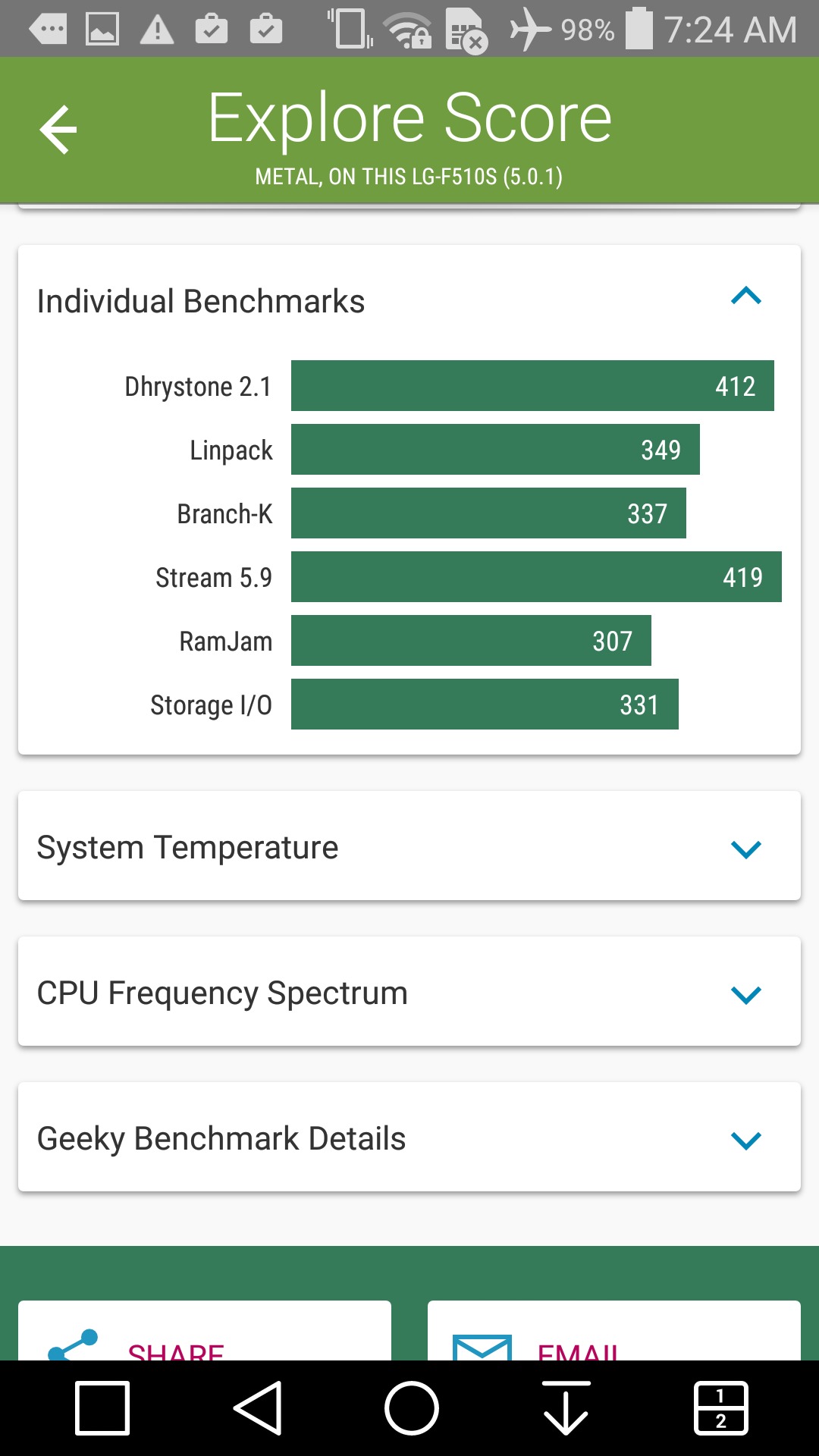Tap the warning triangle status icon

click(x=157, y=30)
